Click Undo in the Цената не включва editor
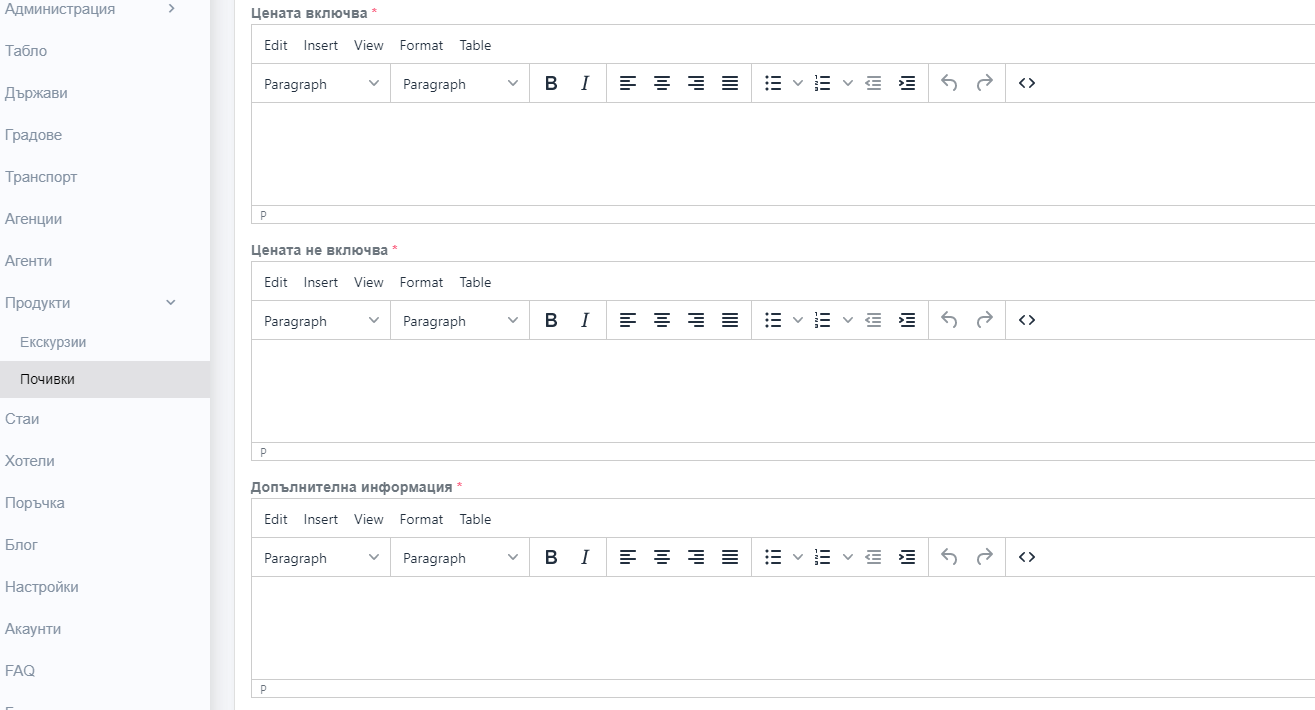This screenshot has width=1315, height=710. (950, 321)
